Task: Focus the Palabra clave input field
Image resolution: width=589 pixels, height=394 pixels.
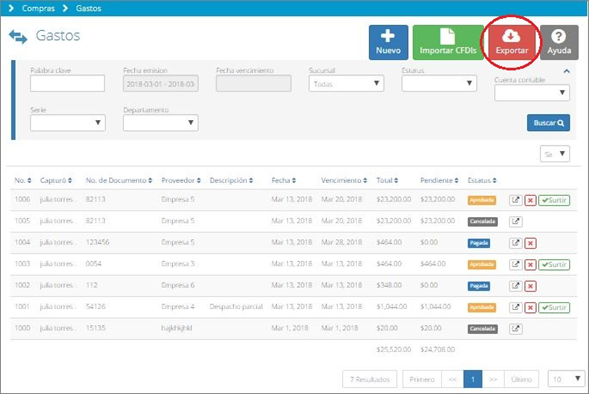Action: pyautogui.click(x=67, y=83)
